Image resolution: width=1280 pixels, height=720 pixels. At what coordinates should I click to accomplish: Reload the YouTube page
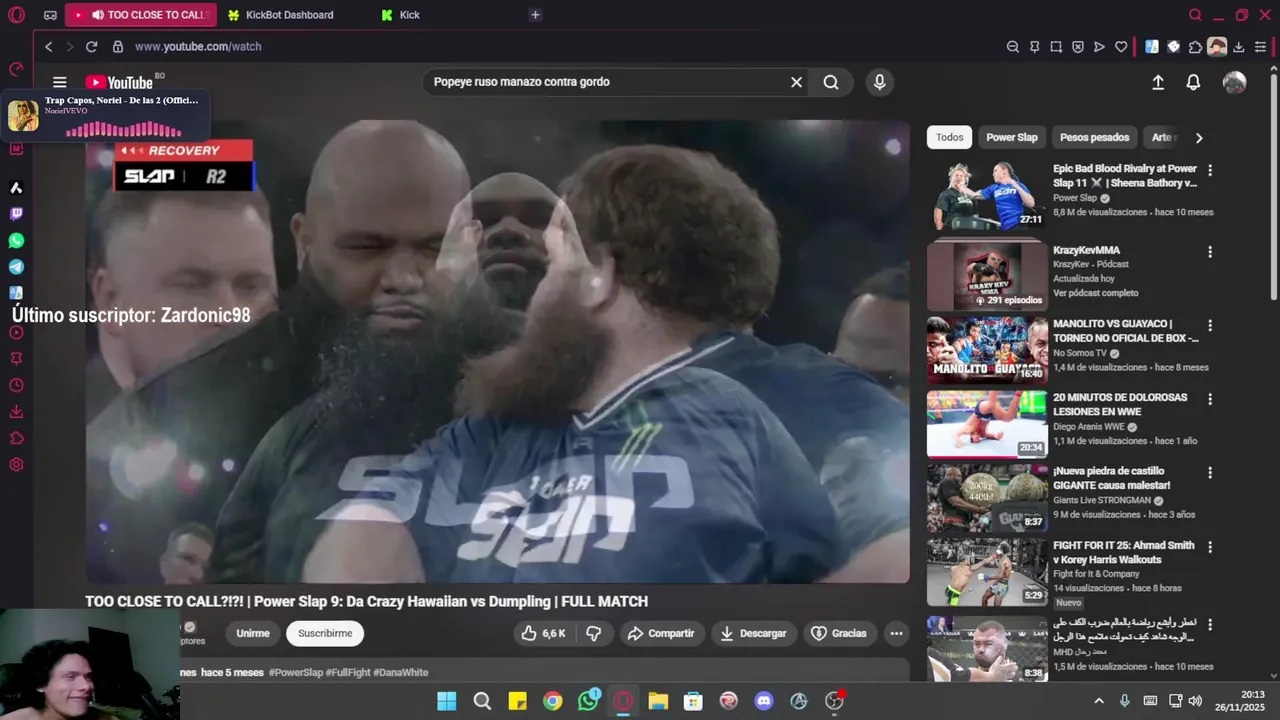[x=91, y=47]
